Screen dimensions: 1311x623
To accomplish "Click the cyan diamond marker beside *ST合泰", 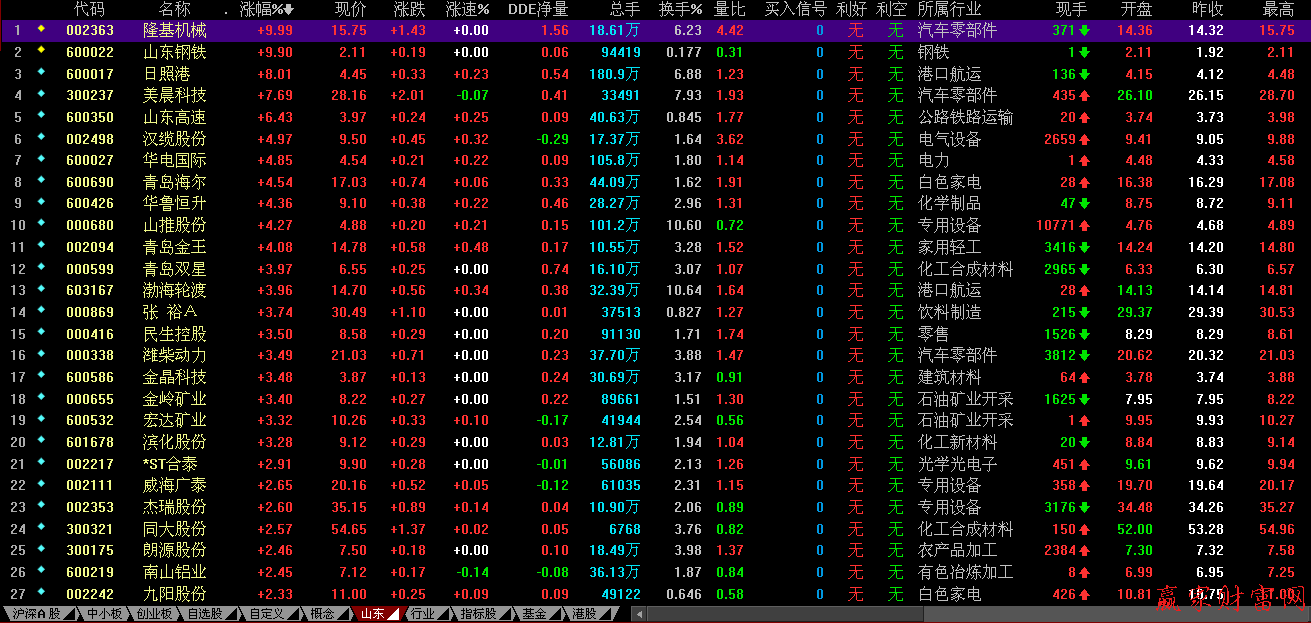I will pyautogui.click(x=41, y=463).
